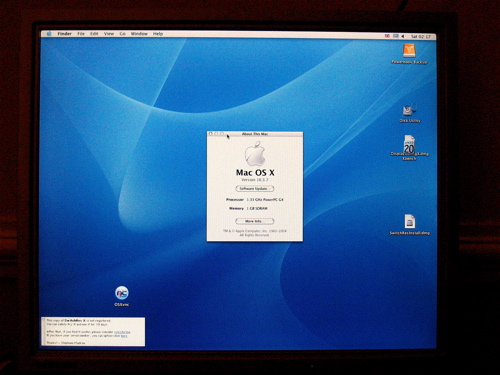Open the Go menu

[122, 34]
